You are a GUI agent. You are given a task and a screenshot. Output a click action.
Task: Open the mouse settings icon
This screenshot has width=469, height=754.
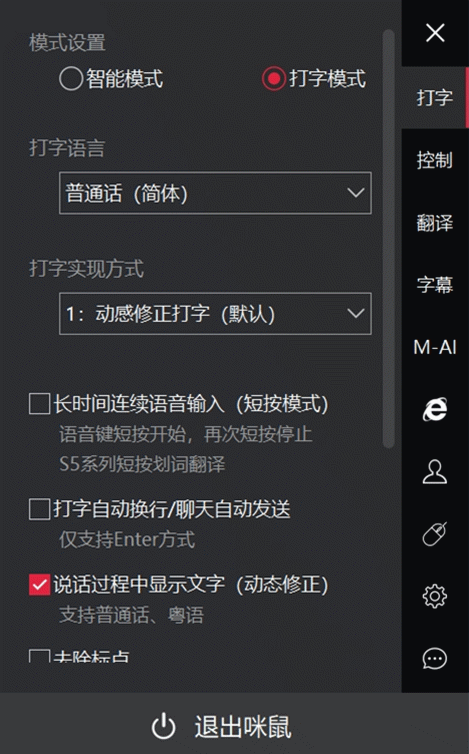[435, 534]
